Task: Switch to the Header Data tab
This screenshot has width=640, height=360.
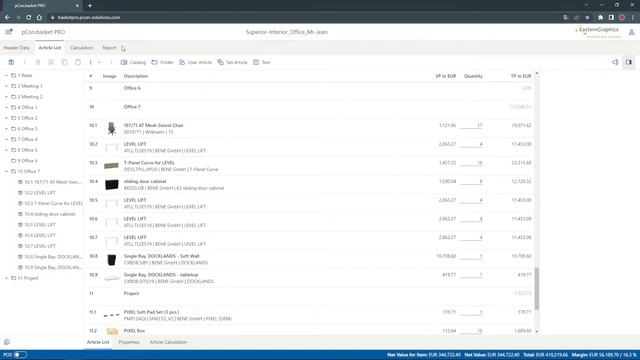Action: click(x=16, y=48)
